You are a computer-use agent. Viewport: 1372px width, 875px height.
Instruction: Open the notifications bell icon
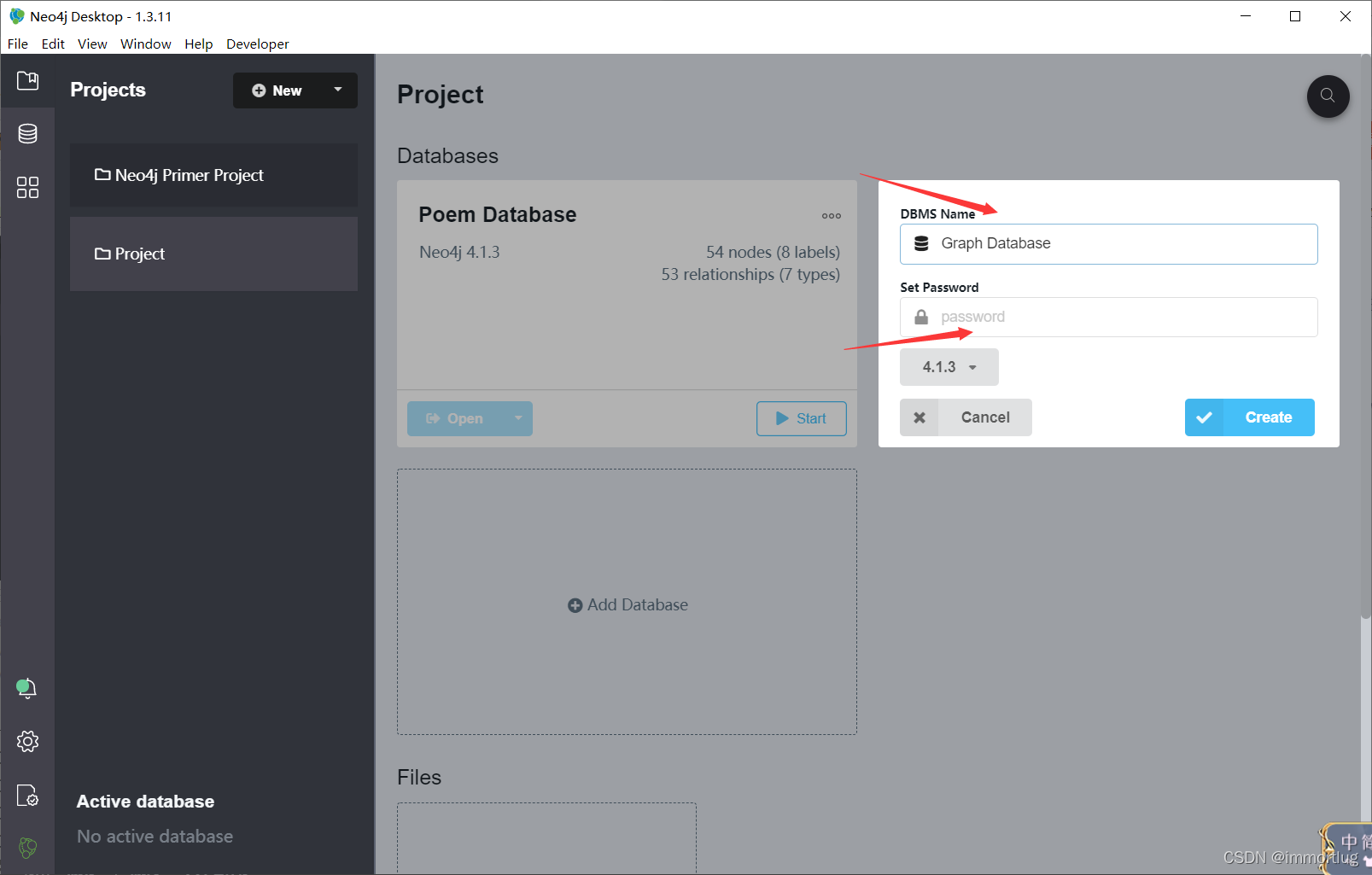[x=27, y=688]
